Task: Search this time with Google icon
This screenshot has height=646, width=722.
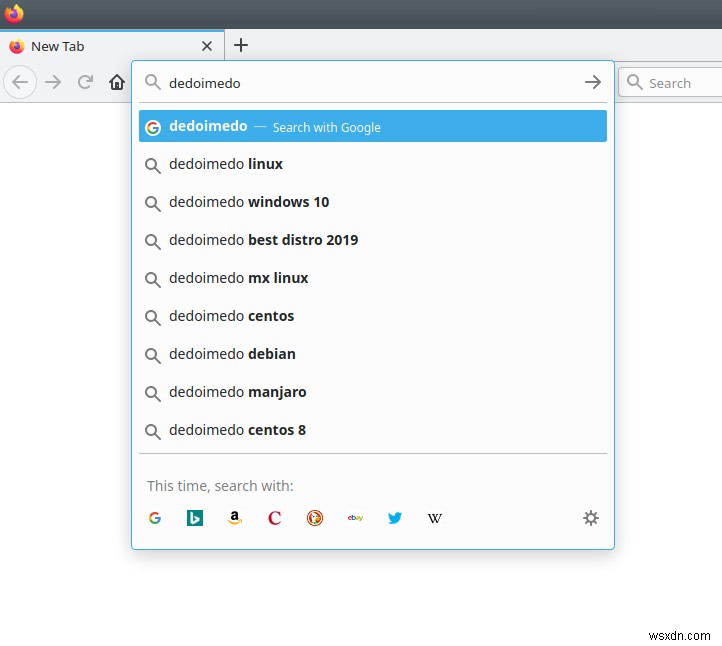Action: (x=155, y=518)
